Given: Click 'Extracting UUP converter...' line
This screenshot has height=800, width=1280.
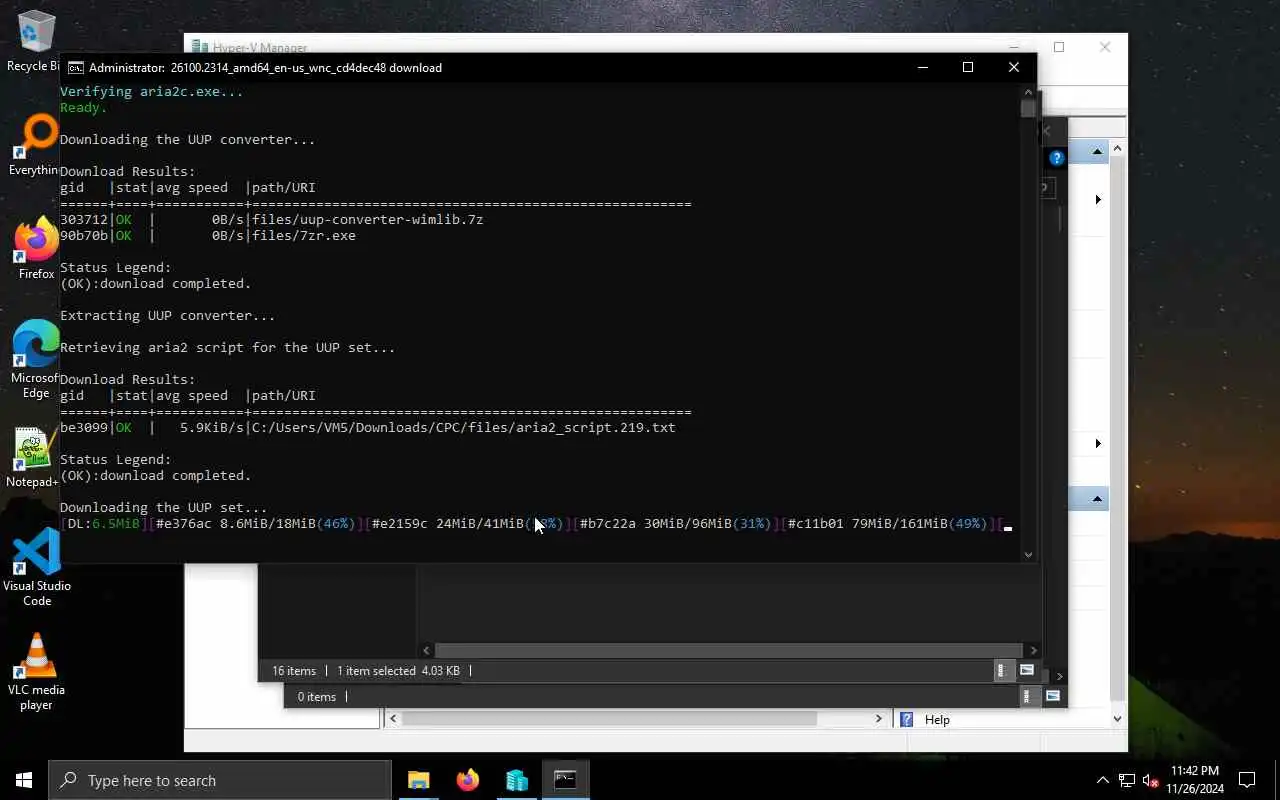Looking at the screenshot, I should (168, 315).
